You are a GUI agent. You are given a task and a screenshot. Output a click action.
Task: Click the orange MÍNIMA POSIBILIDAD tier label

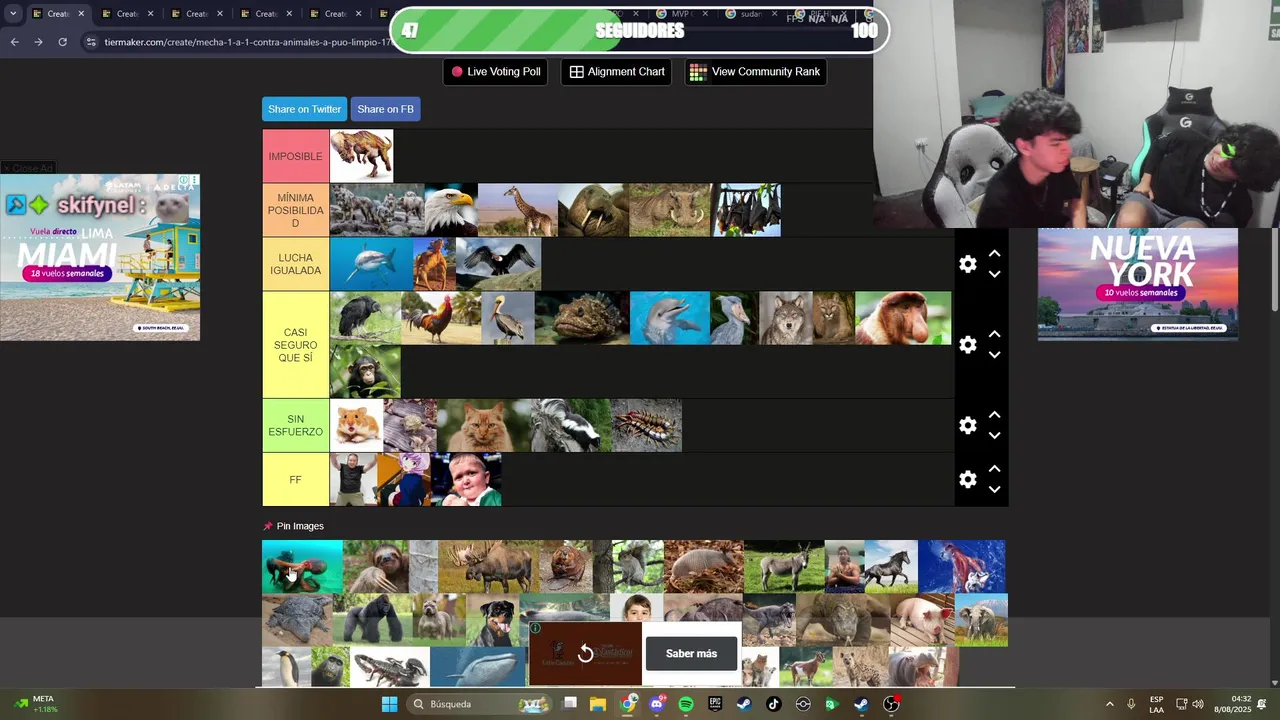click(295, 210)
